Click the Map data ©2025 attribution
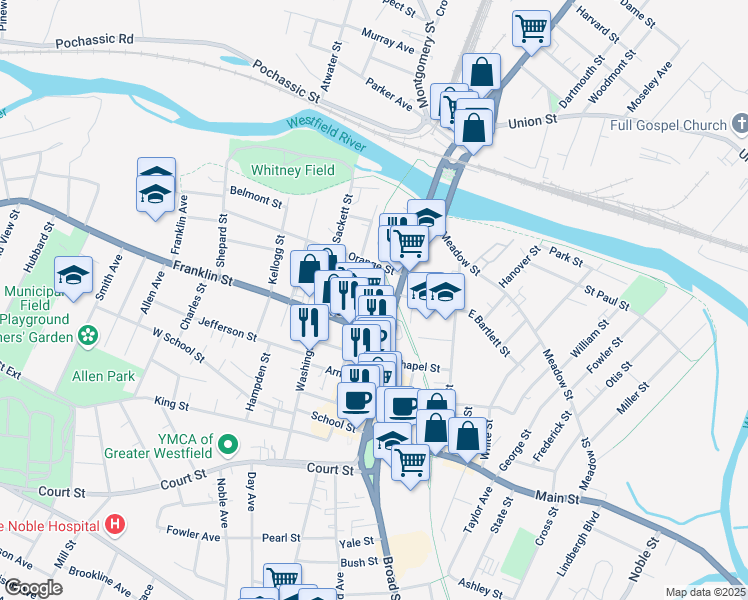Screen dimensions: 748x600 pos(706,592)
